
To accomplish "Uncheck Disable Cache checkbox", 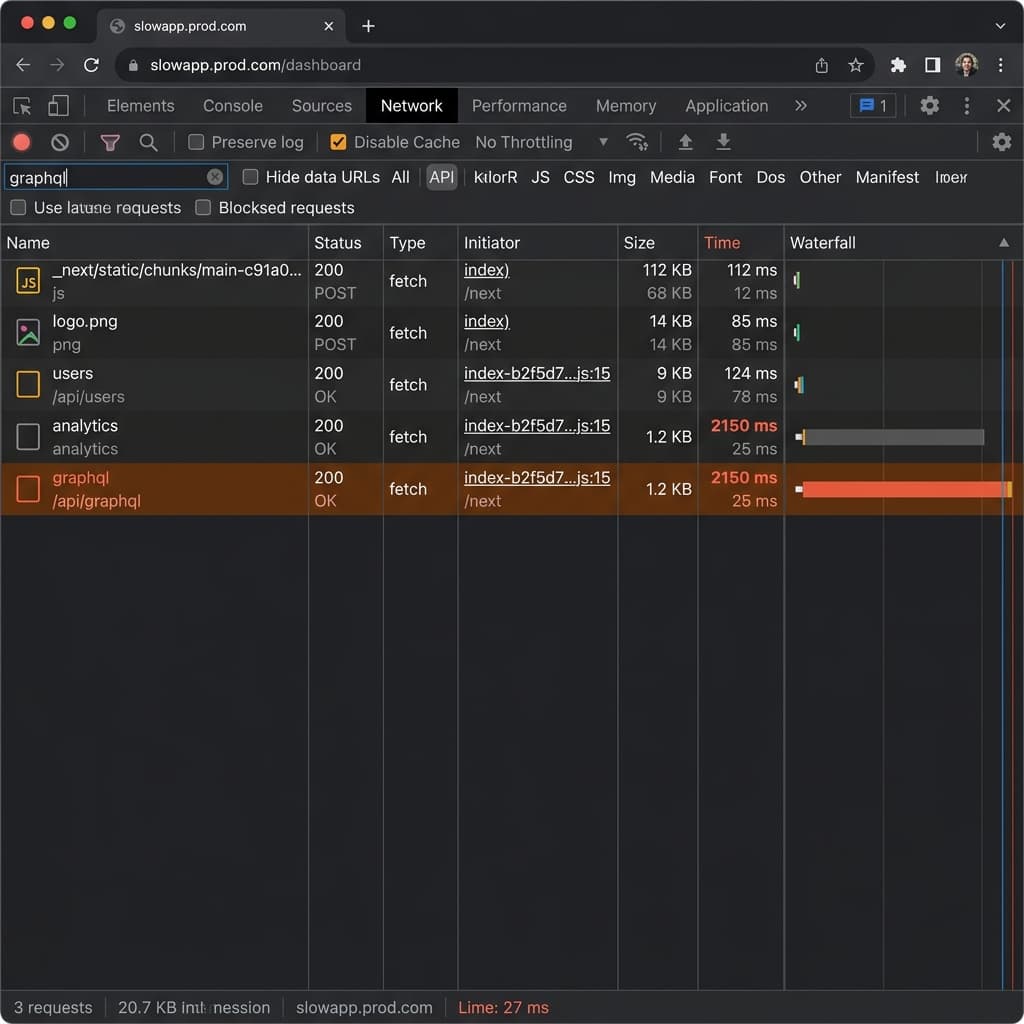I will 338,142.
